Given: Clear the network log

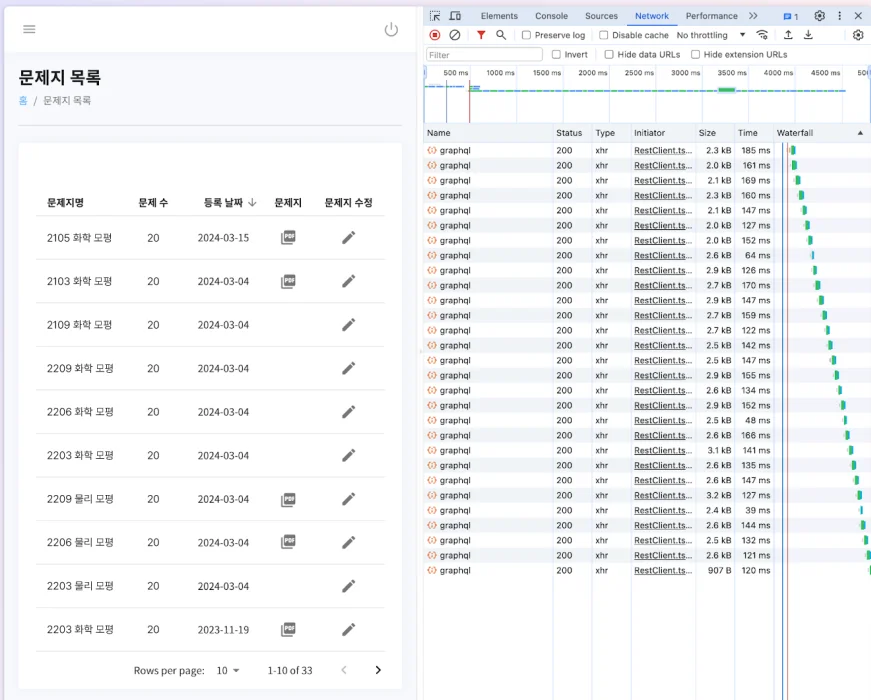Looking at the screenshot, I should pyautogui.click(x=455, y=35).
